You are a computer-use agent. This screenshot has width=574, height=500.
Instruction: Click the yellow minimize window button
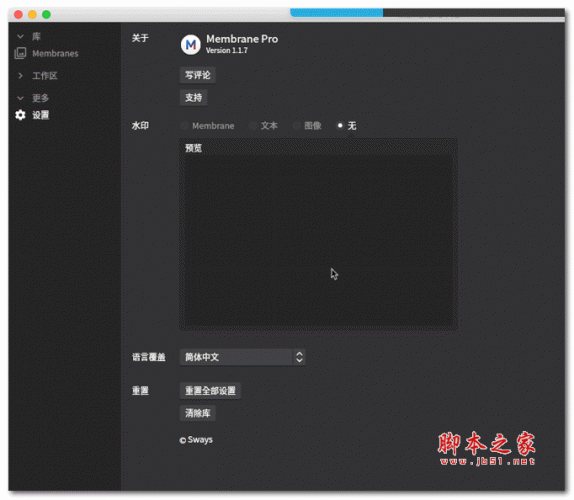[x=32, y=14]
